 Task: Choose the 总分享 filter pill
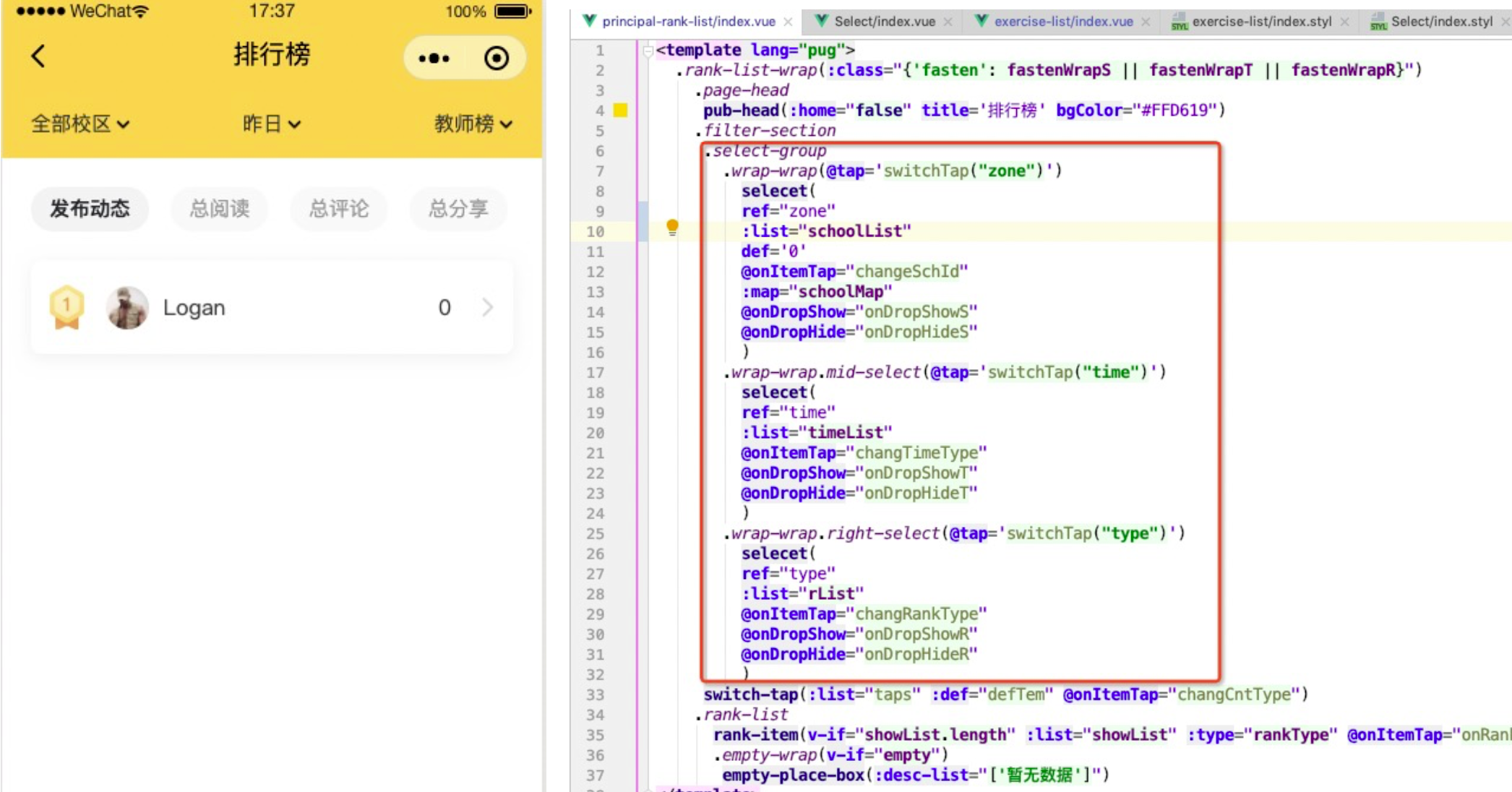(458, 209)
